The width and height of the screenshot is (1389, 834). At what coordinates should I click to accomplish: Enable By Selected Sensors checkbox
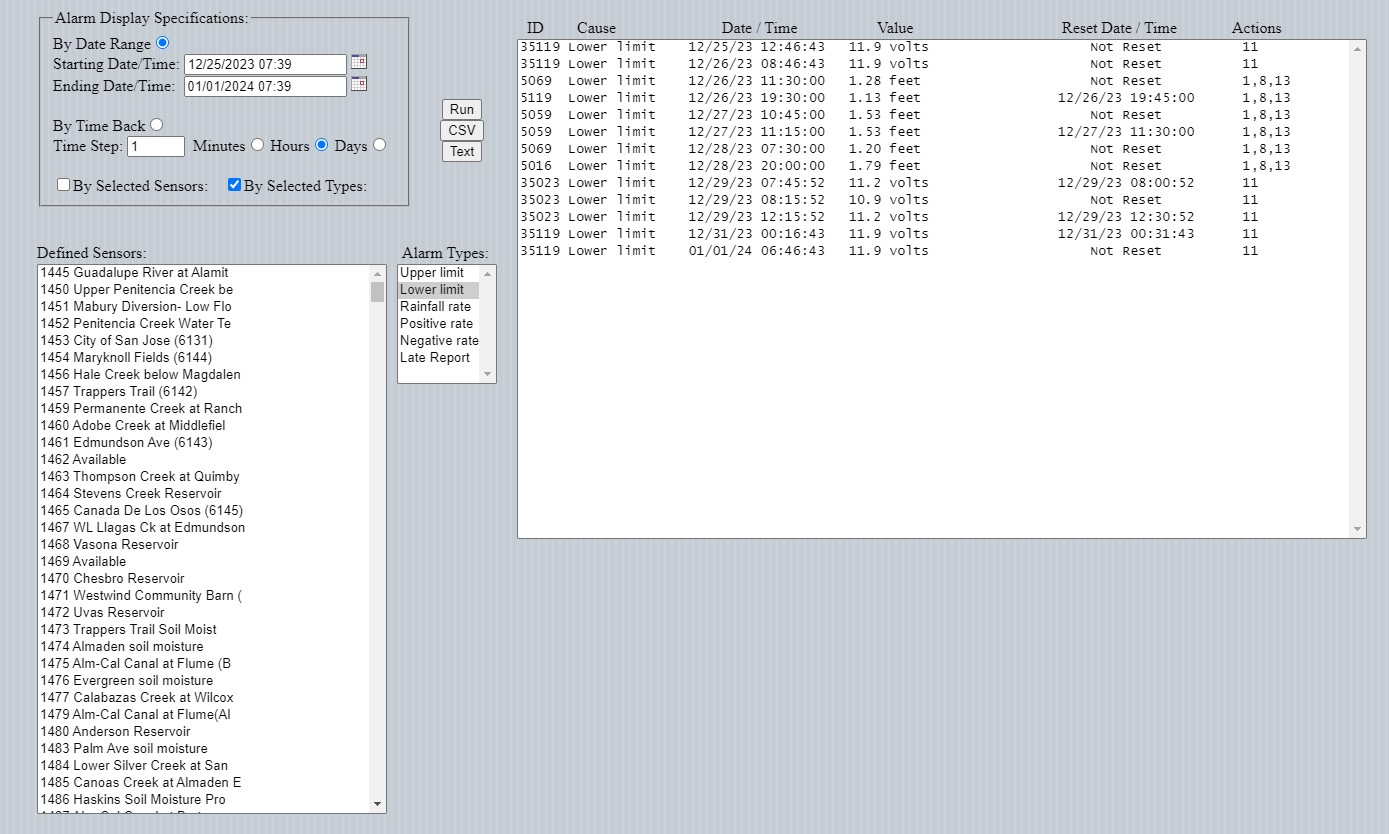(x=64, y=185)
